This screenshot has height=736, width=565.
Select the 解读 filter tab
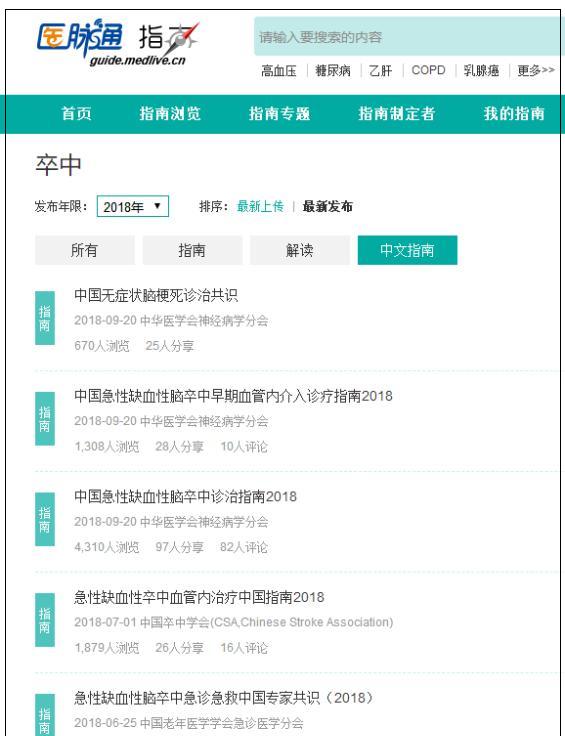click(x=299, y=250)
